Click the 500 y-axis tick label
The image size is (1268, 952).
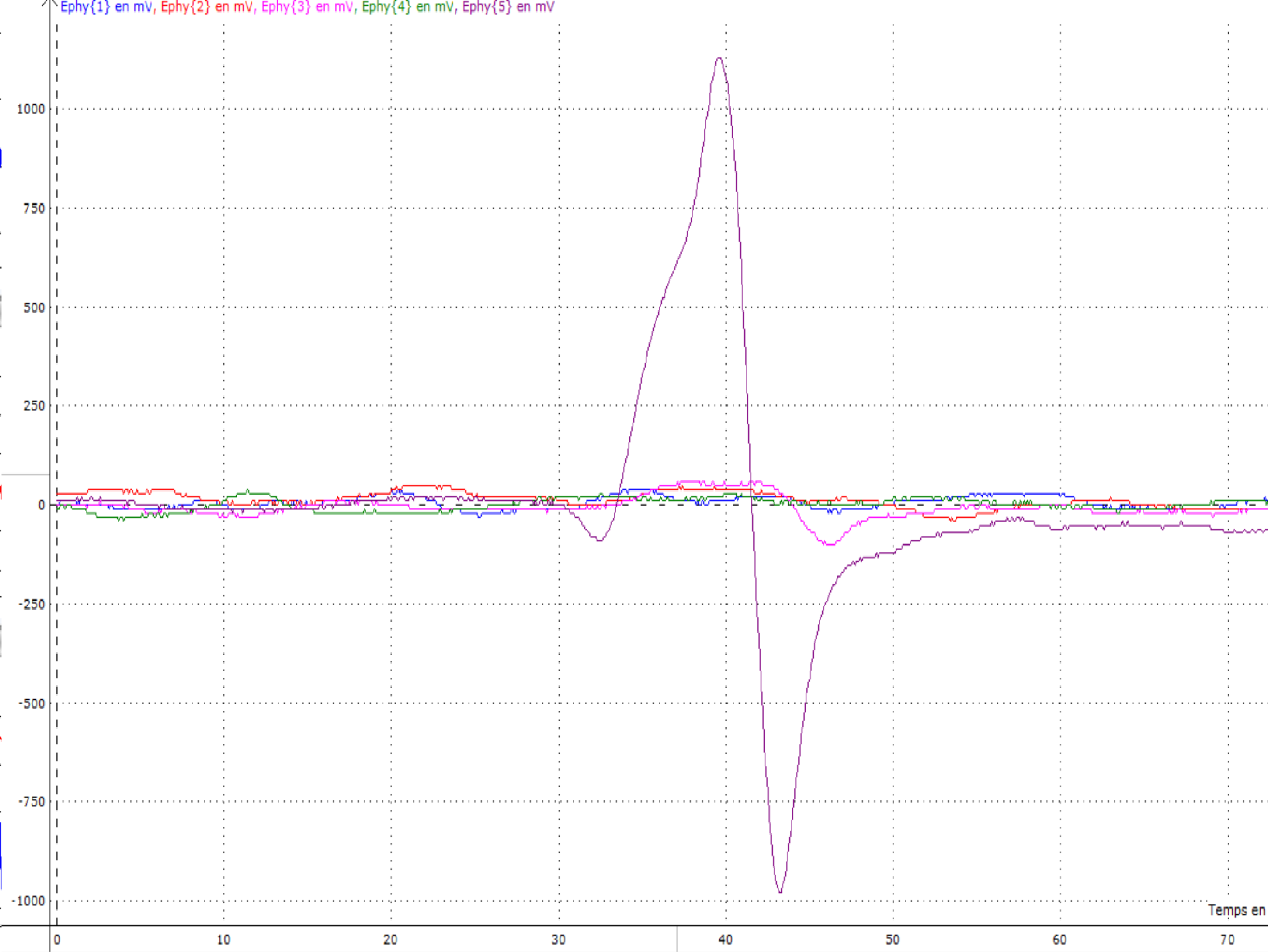point(34,308)
